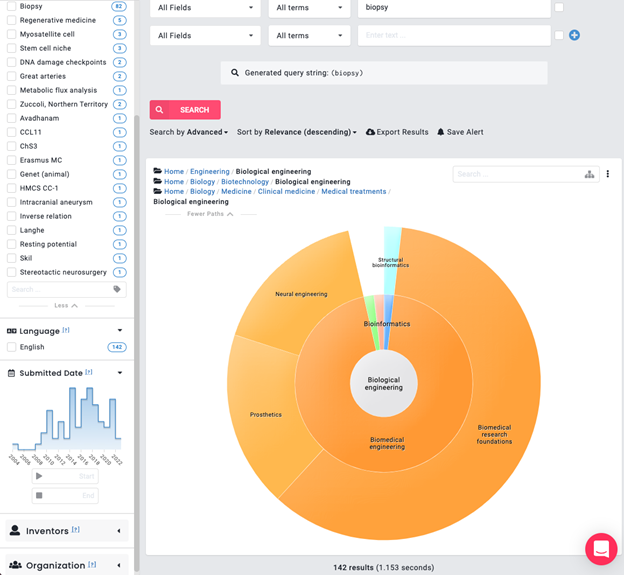Expand the Organization section
This screenshot has width=624, height=575.
click(119, 565)
